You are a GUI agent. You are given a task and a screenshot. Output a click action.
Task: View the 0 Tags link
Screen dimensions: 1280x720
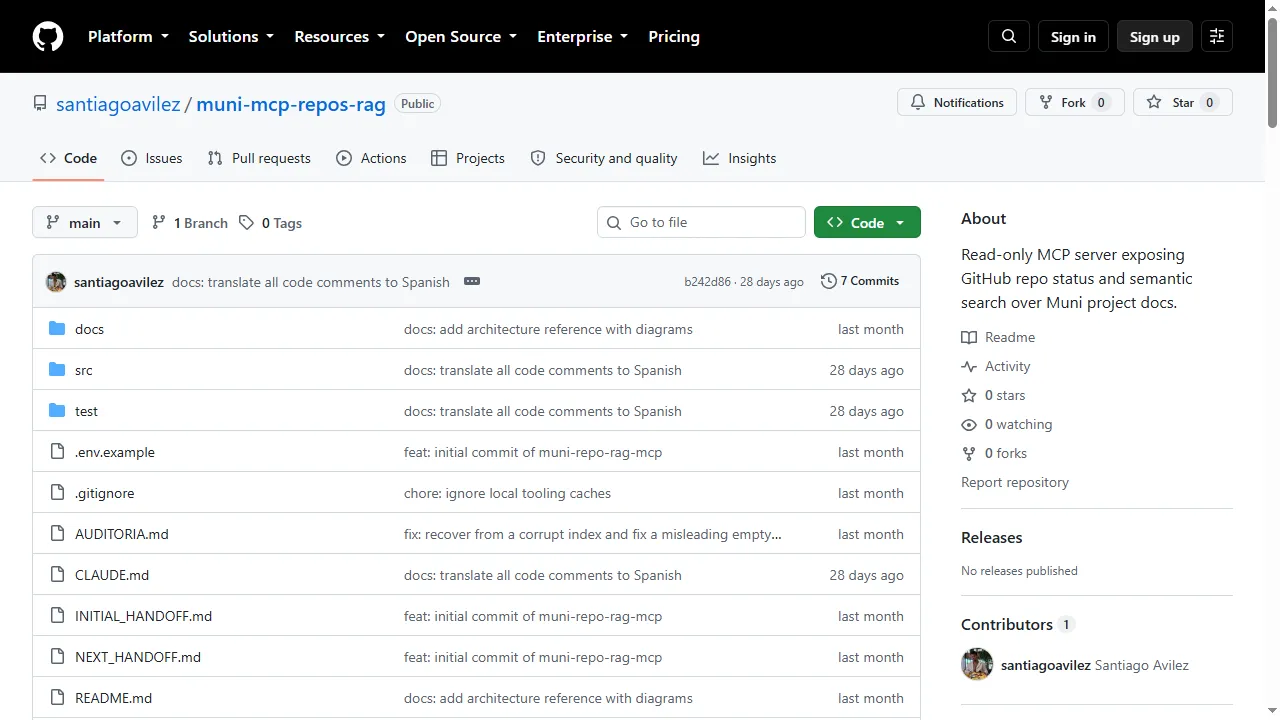tap(271, 223)
